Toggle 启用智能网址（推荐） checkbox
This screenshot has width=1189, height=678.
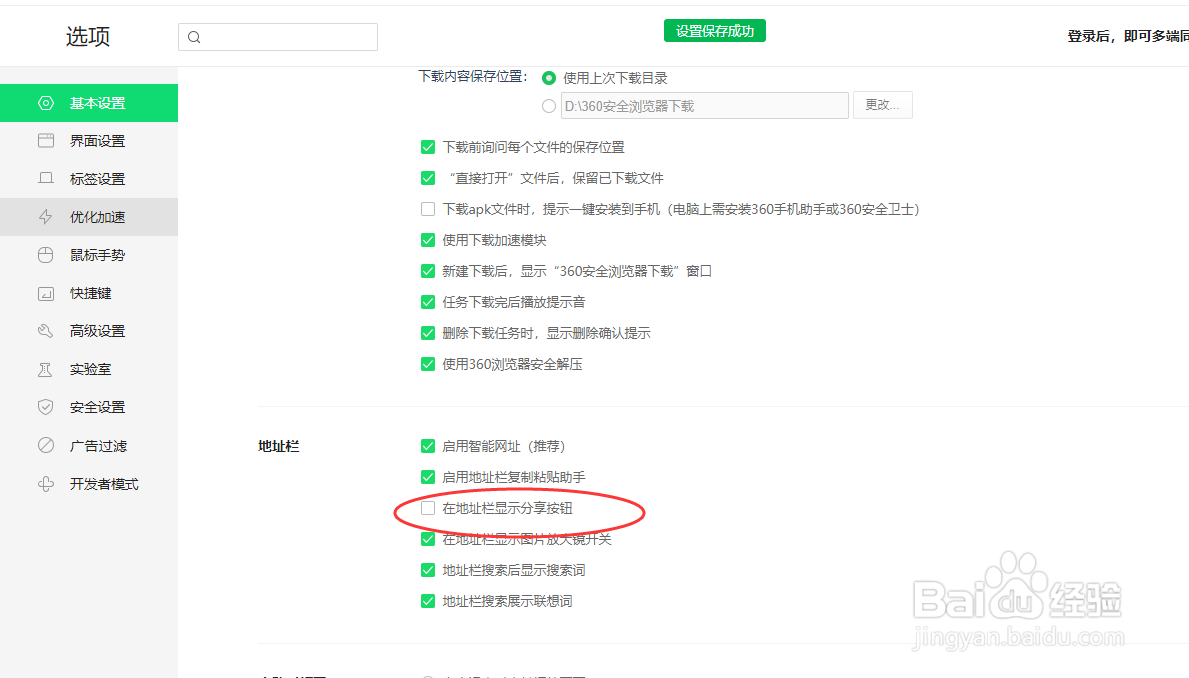428,447
